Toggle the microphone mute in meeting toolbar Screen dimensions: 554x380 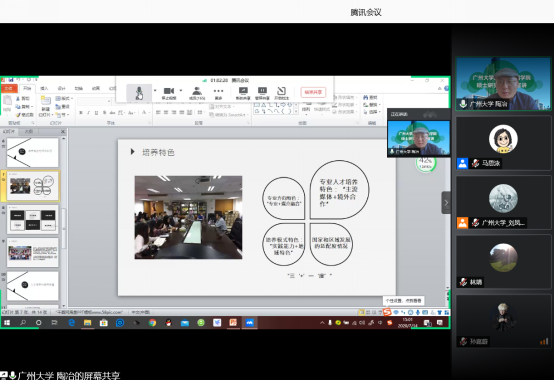point(139,93)
